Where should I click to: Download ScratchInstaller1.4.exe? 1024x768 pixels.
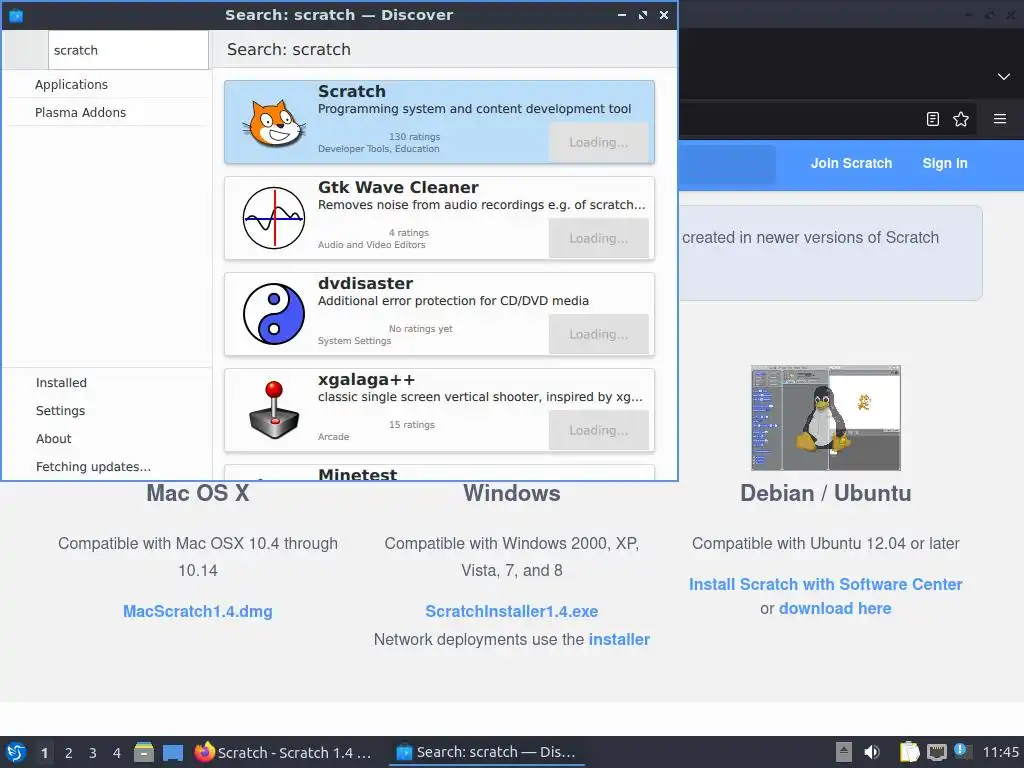point(511,611)
